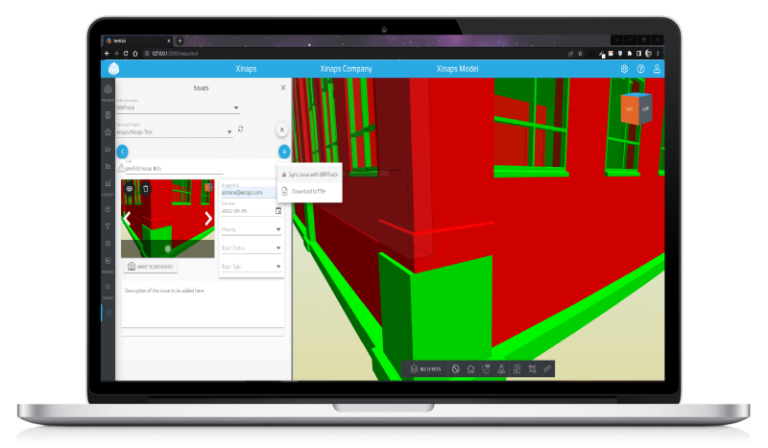Click the issue screenshot thumbnail
This screenshot has height=448, width=768.
tap(168, 218)
